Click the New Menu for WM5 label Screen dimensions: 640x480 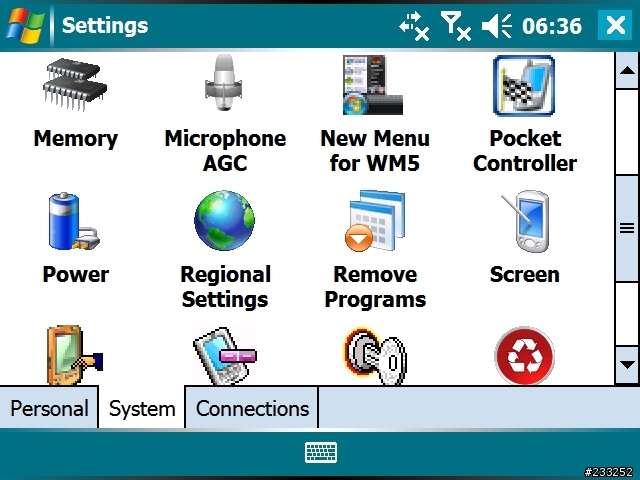pyautogui.click(x=375, y=151)
